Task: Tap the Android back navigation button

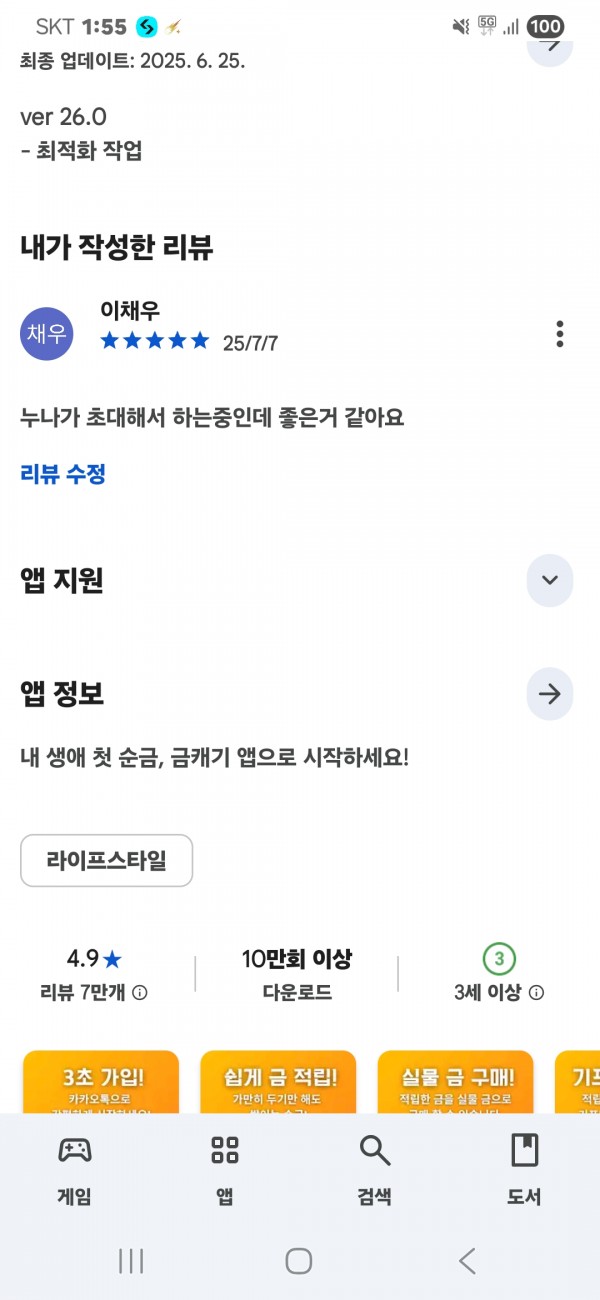Action: click(x=467, y=1261)
